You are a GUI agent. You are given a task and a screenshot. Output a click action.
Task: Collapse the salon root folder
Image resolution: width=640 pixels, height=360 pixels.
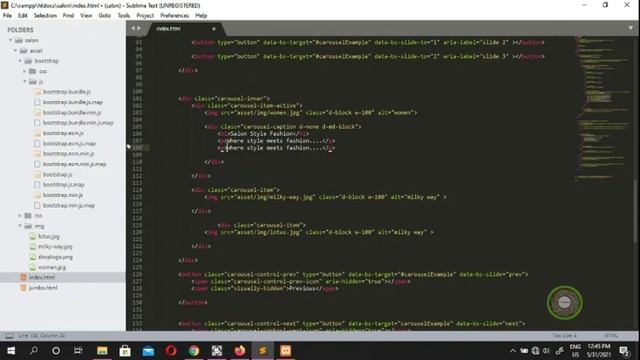click(x=11, y=40)
